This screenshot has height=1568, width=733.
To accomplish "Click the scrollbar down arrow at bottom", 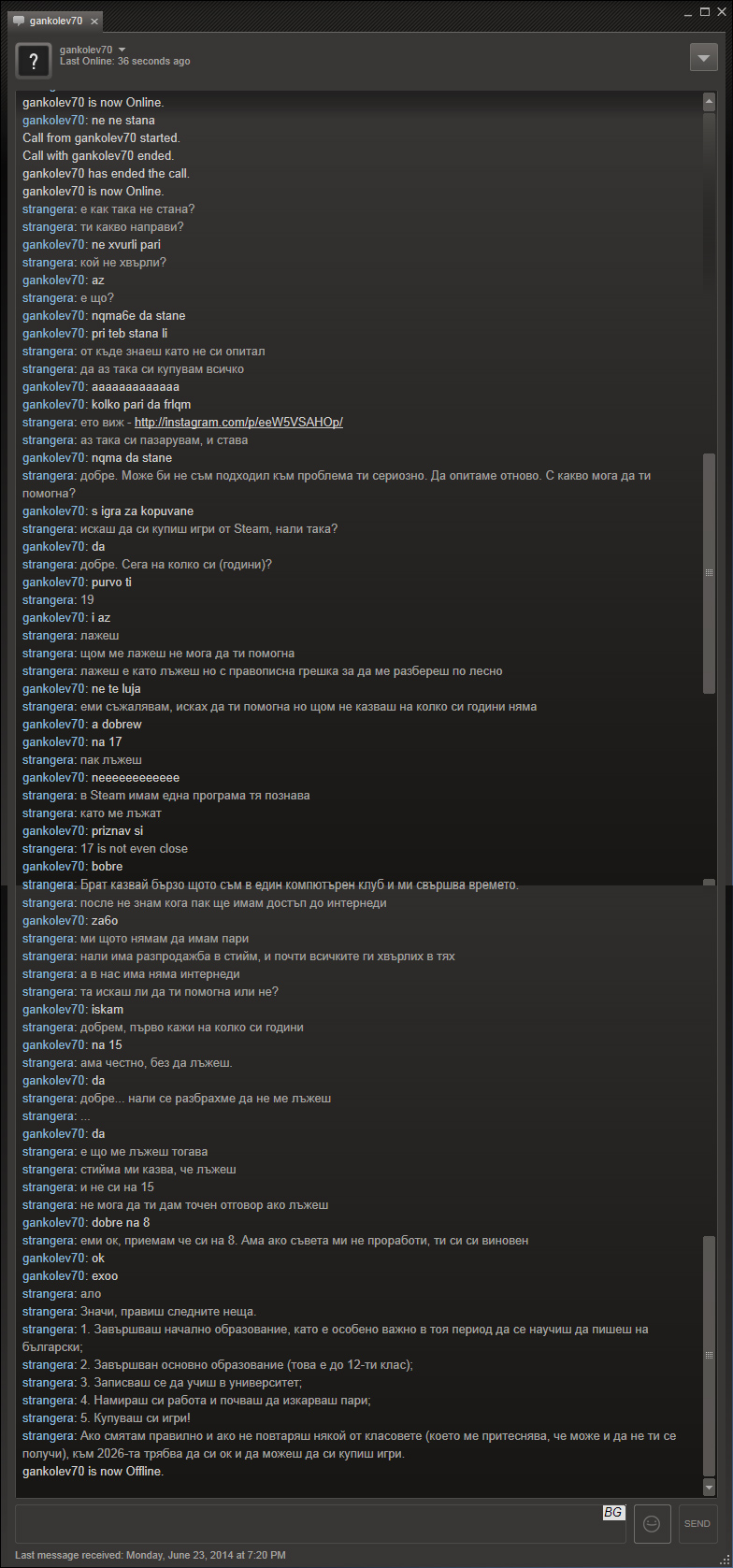I will pos(709,1487).
